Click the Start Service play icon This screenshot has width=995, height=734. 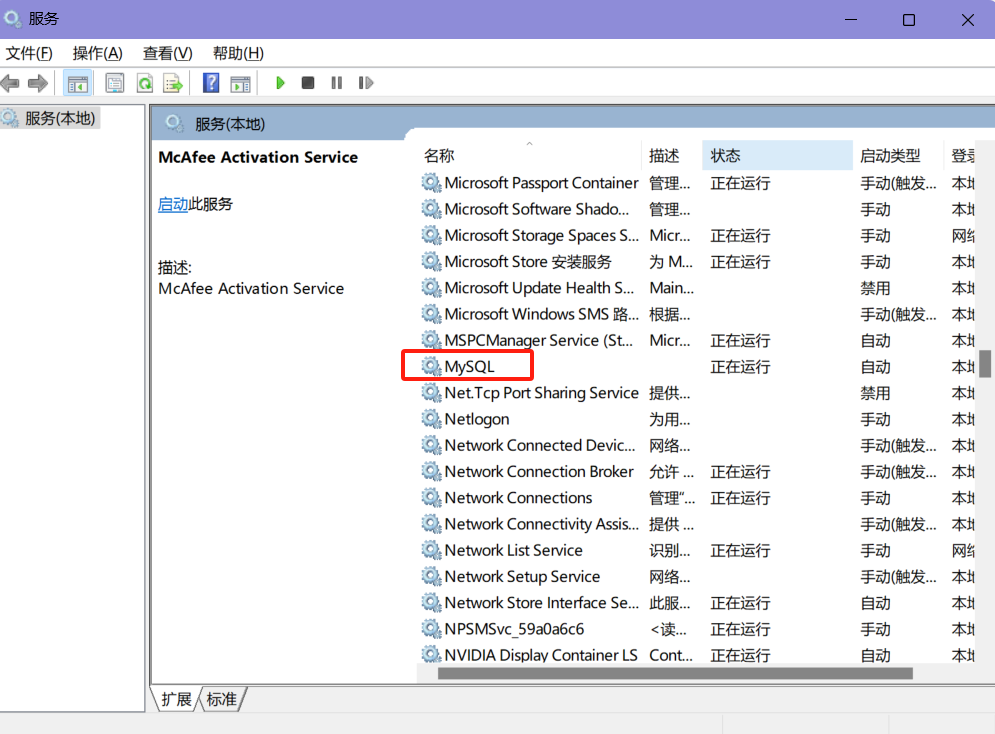pyautogui.click(x=280, y=83)
